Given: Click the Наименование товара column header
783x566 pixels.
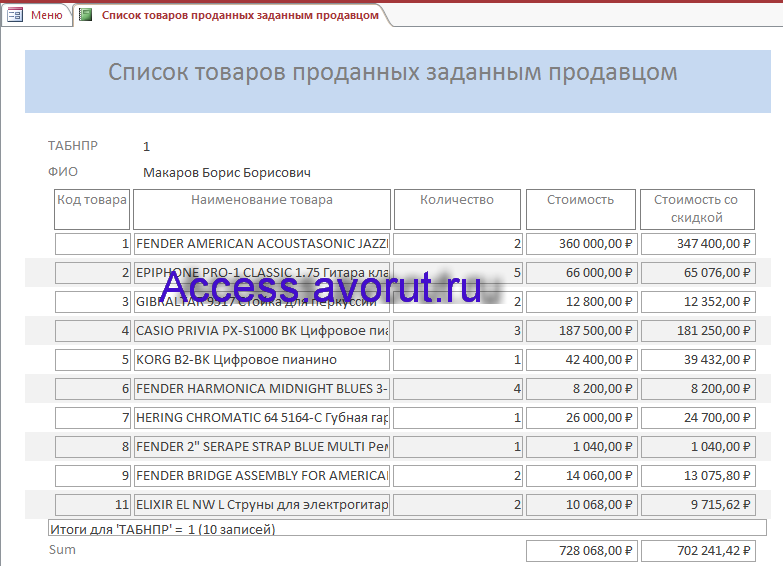Looking at the screenshot, I should (x=262, y=209).
